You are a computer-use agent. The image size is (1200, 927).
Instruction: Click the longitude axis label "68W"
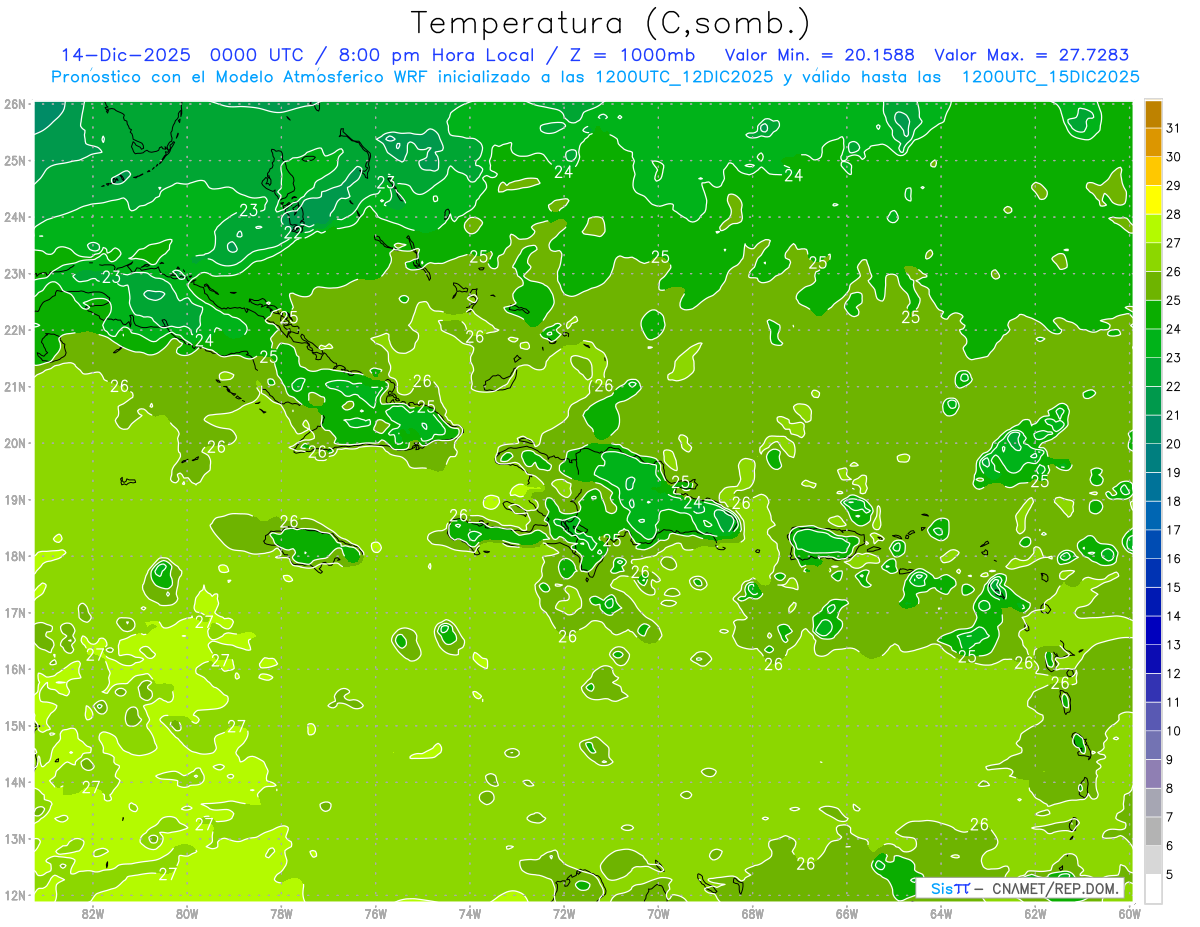[x=752, y=913]
